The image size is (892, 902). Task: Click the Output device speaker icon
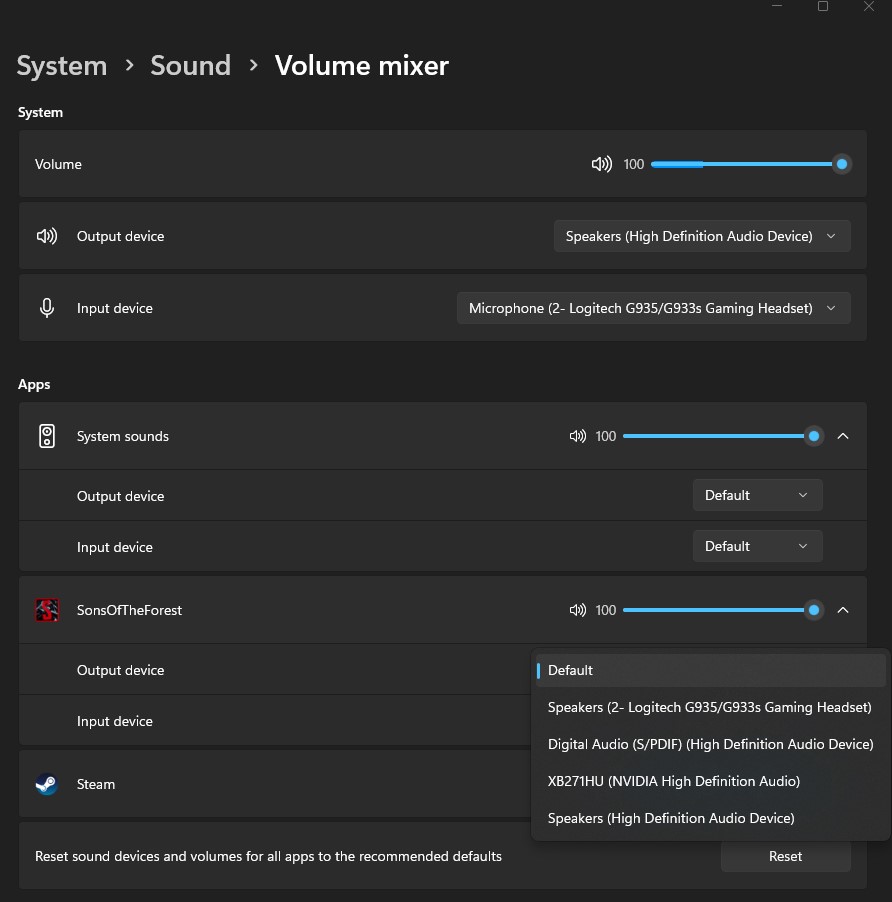point(47,236)
